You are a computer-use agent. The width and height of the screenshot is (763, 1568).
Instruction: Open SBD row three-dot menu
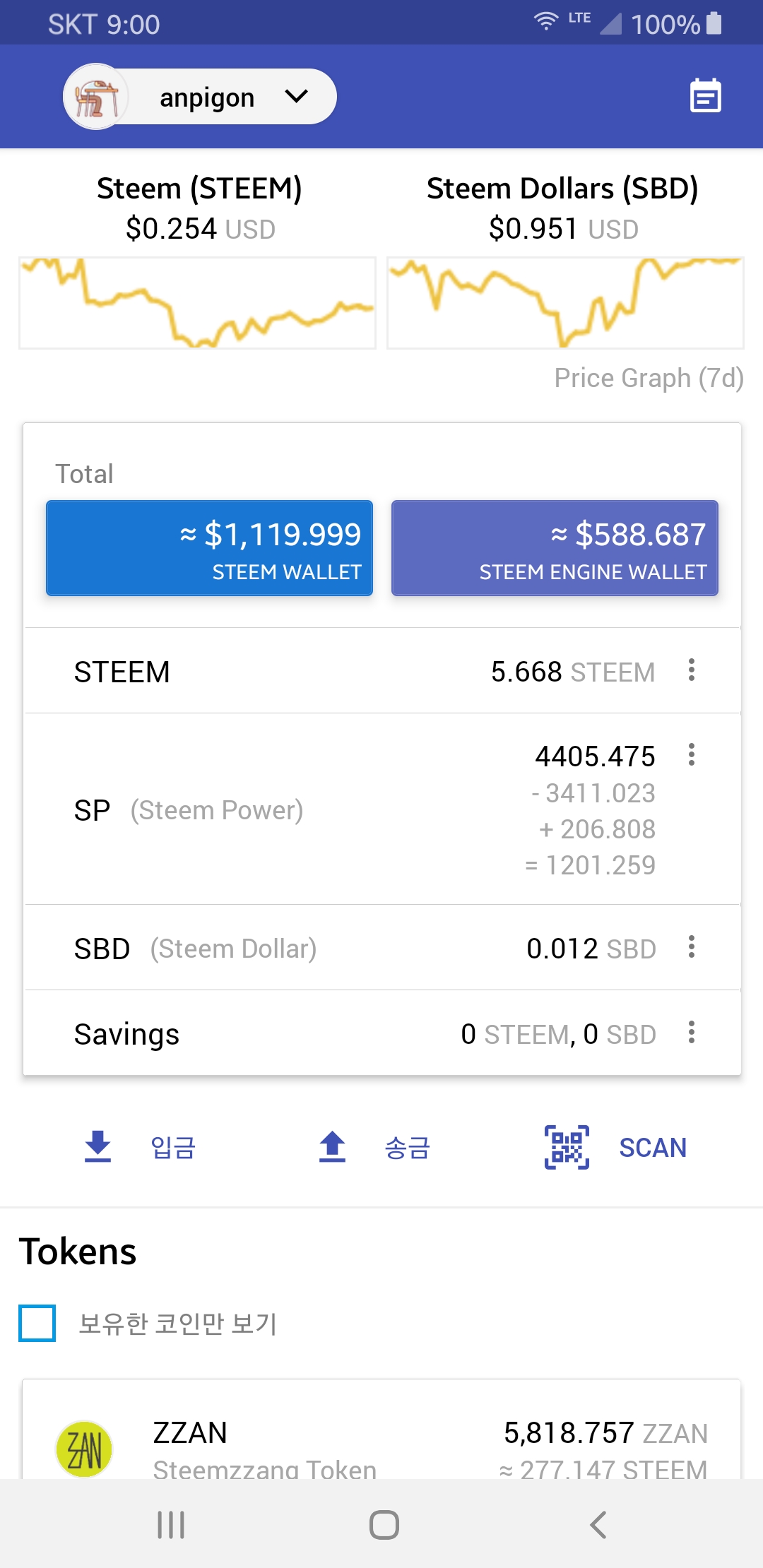click(692, 947)
